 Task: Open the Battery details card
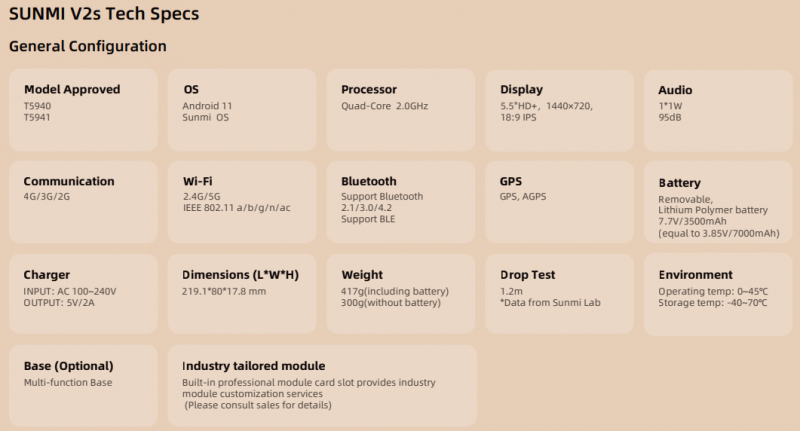(x=718, y=202)
